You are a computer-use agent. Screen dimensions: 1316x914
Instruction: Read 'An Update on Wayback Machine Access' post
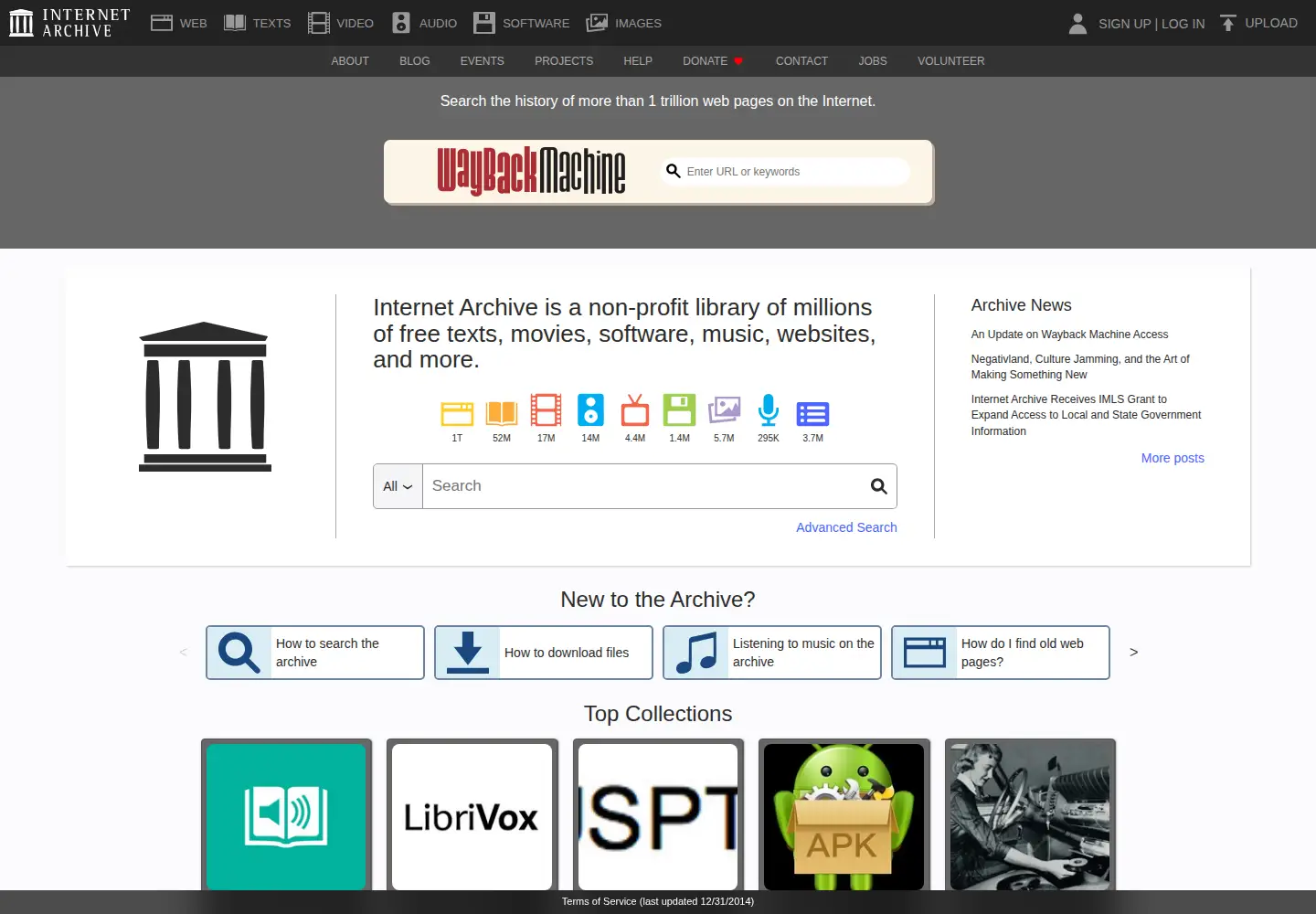coord(1069,335)
